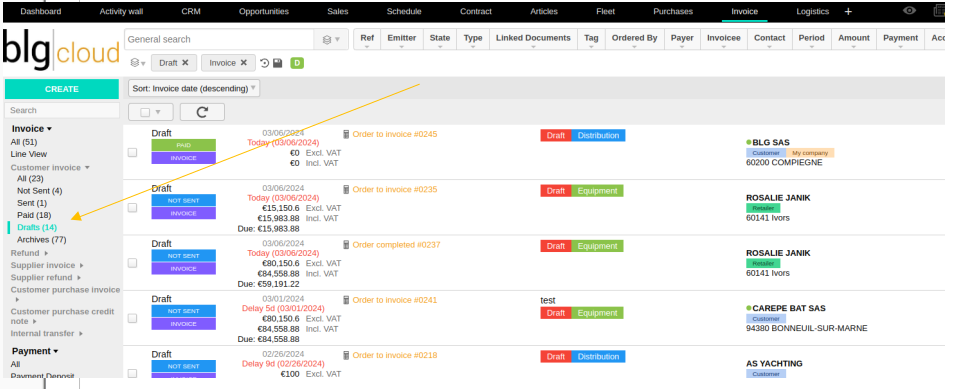Click the eye icon in top bar
The width and height of the screenshot is (953, 389).
click(909, 11)
